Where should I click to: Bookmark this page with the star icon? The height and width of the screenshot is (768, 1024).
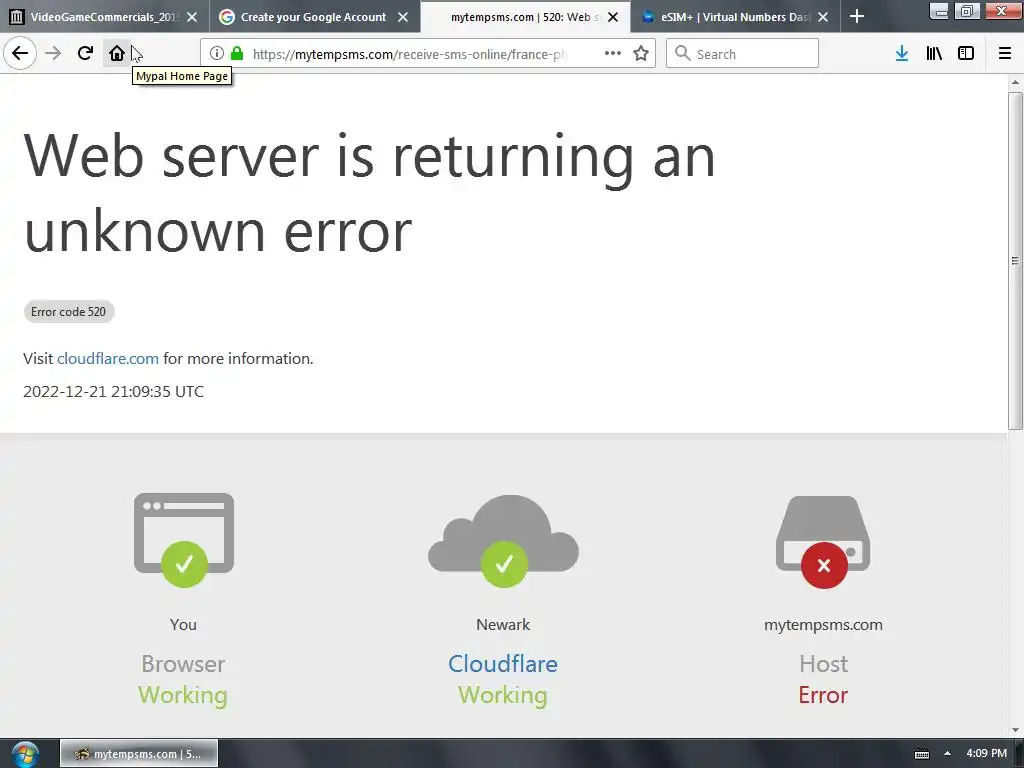tap(641, 54)
